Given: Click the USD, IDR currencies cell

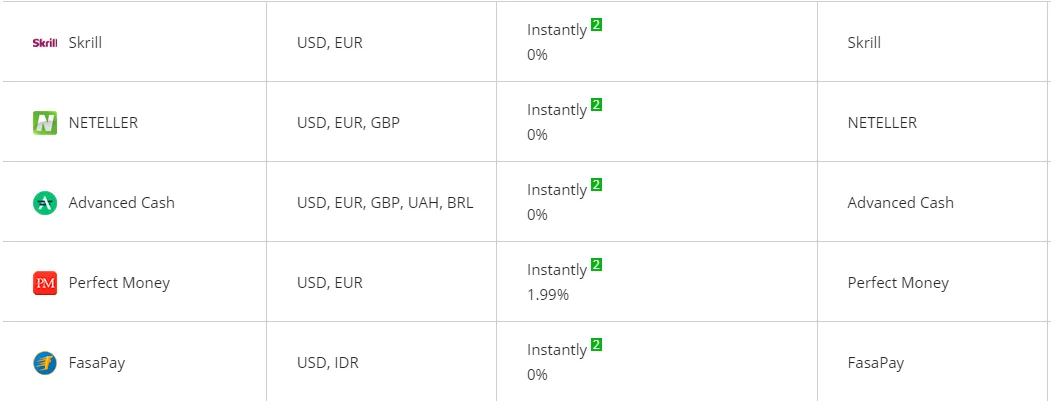Looking at the screenshot, I should (328, 363).
